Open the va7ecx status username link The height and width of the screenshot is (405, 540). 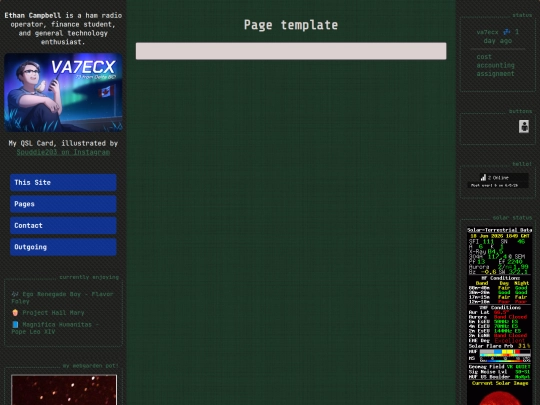tap(487, 32)
